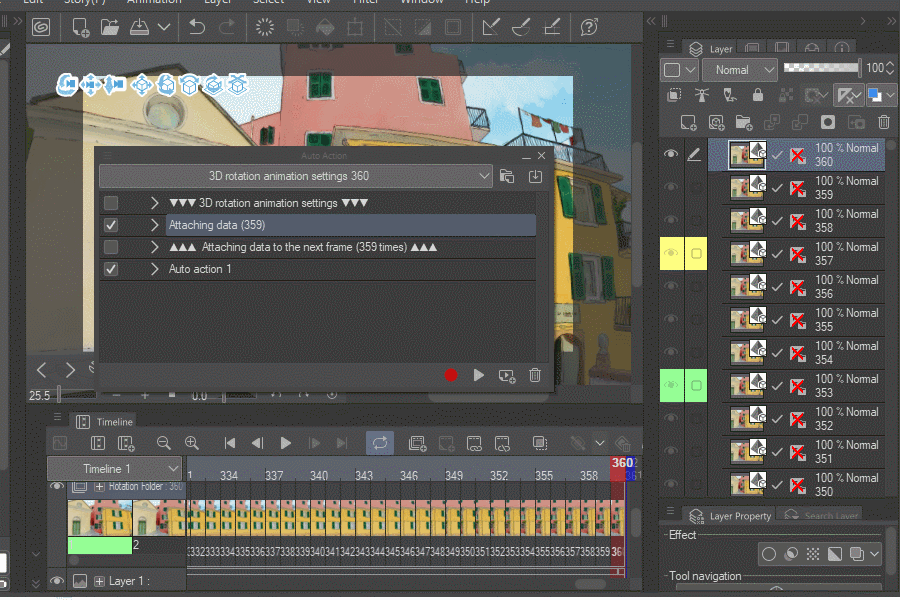
Task: Uncheck the Auto action 1 checkbox
Action: [x=111, y=269]
